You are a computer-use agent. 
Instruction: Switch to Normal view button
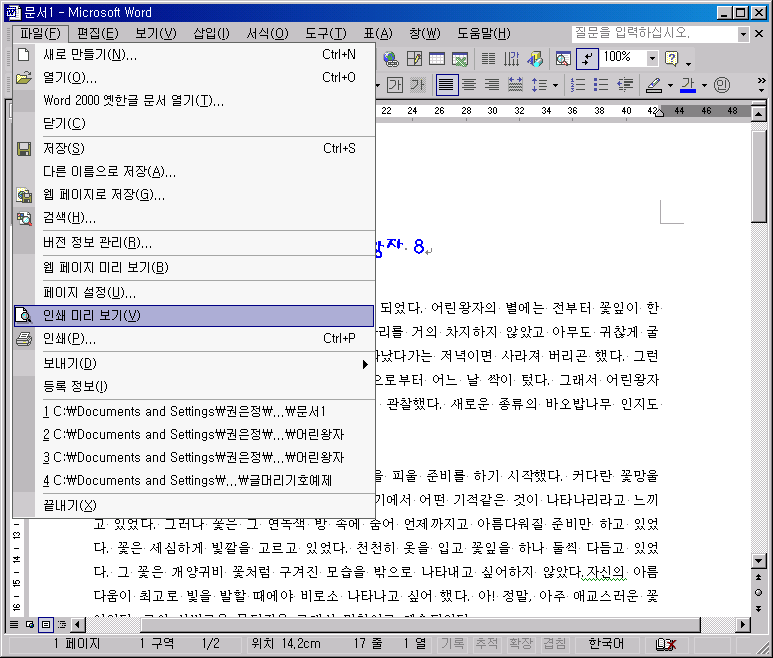point(14,624)
